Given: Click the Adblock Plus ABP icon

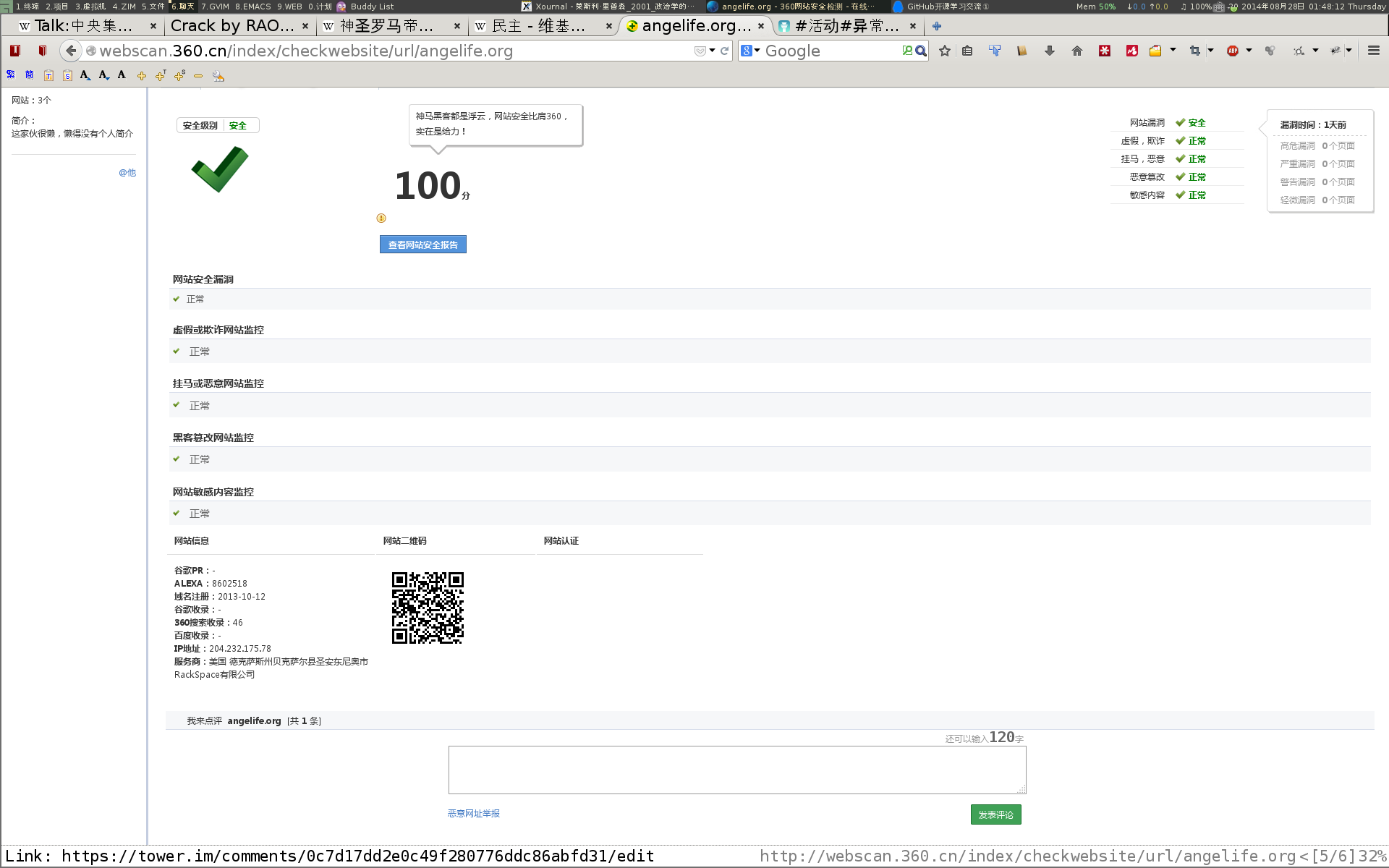Looking at the screenshot, I should [x=1233, y=51].
